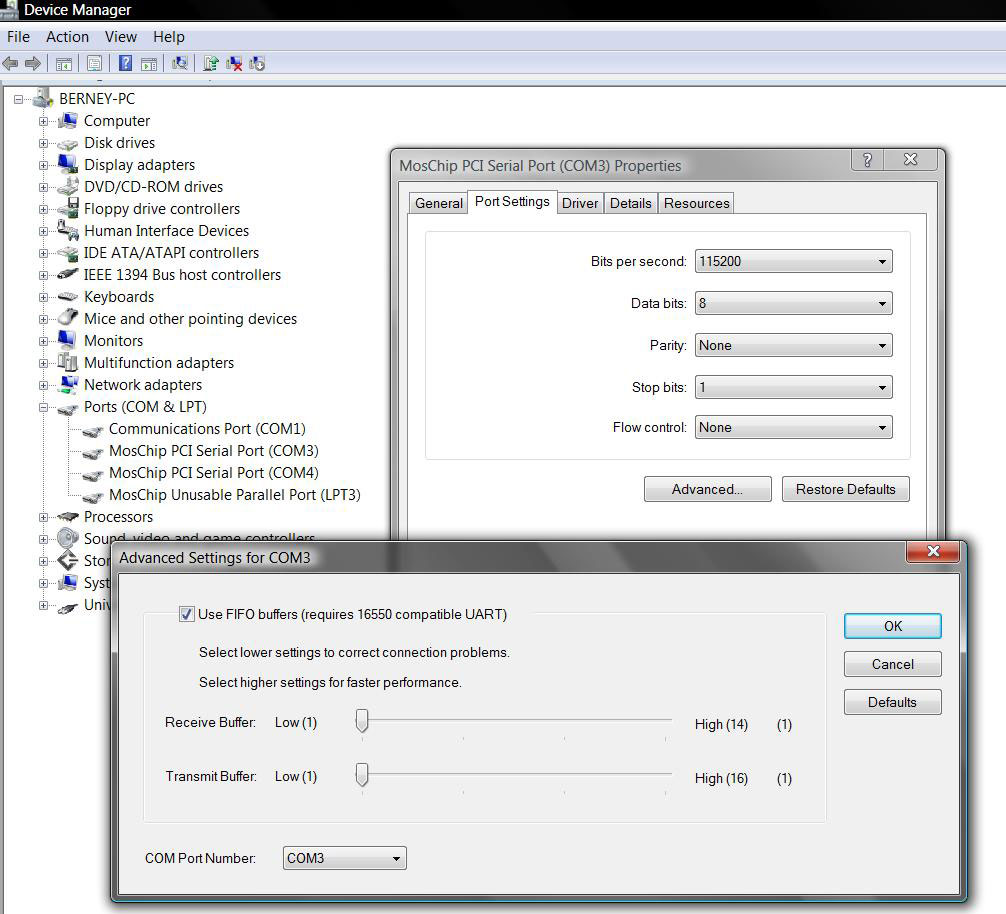The image size is (1006, 914).
Task: Open the Help menu
Action: (x=169, y=37)
